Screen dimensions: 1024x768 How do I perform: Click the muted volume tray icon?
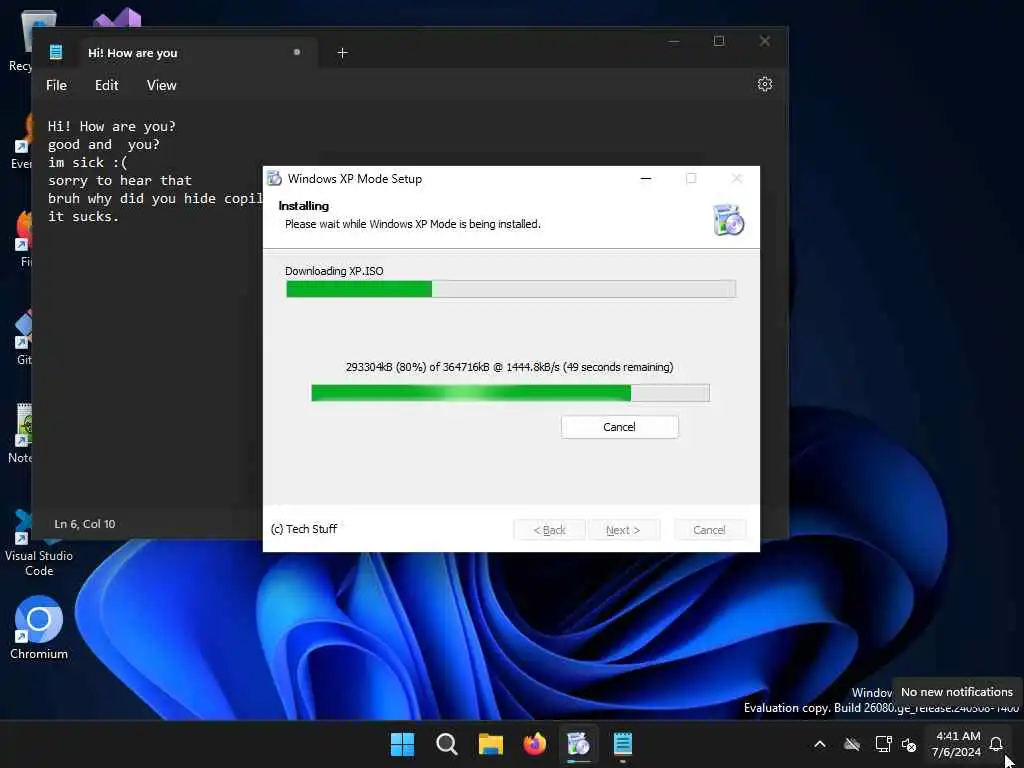908,744
